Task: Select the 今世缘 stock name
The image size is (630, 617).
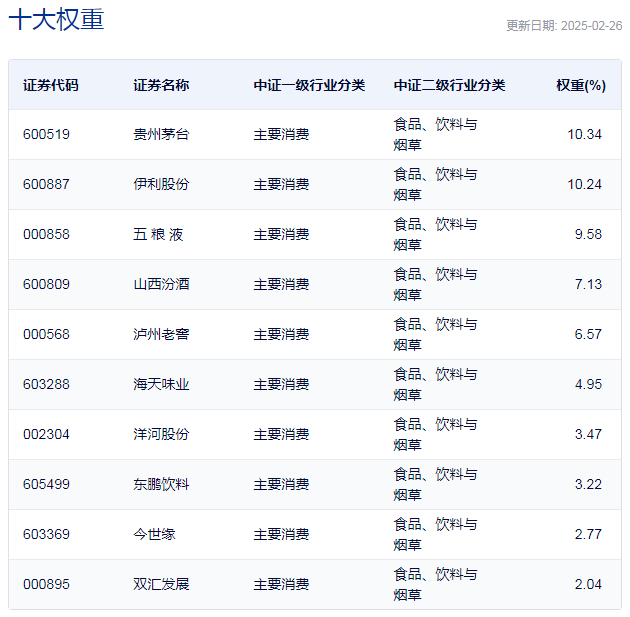Action: click(x=154, y=534)
